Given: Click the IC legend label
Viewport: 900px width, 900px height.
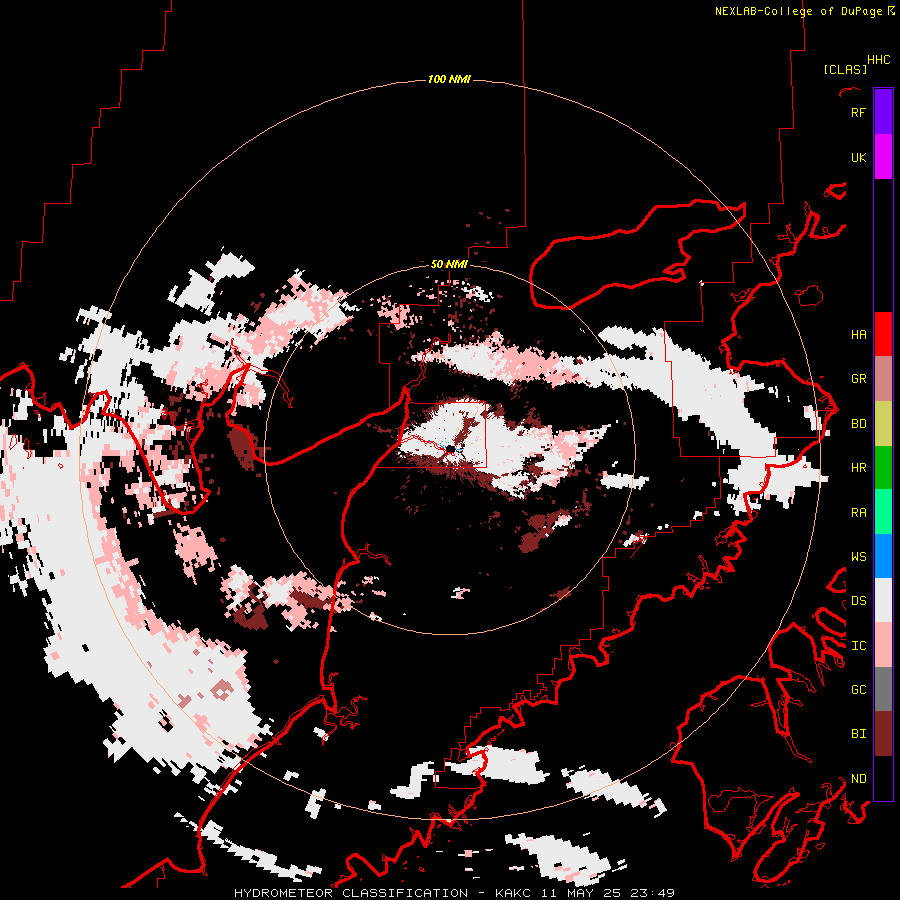Looking at the screenshot, I should click(x=858, y=645).
